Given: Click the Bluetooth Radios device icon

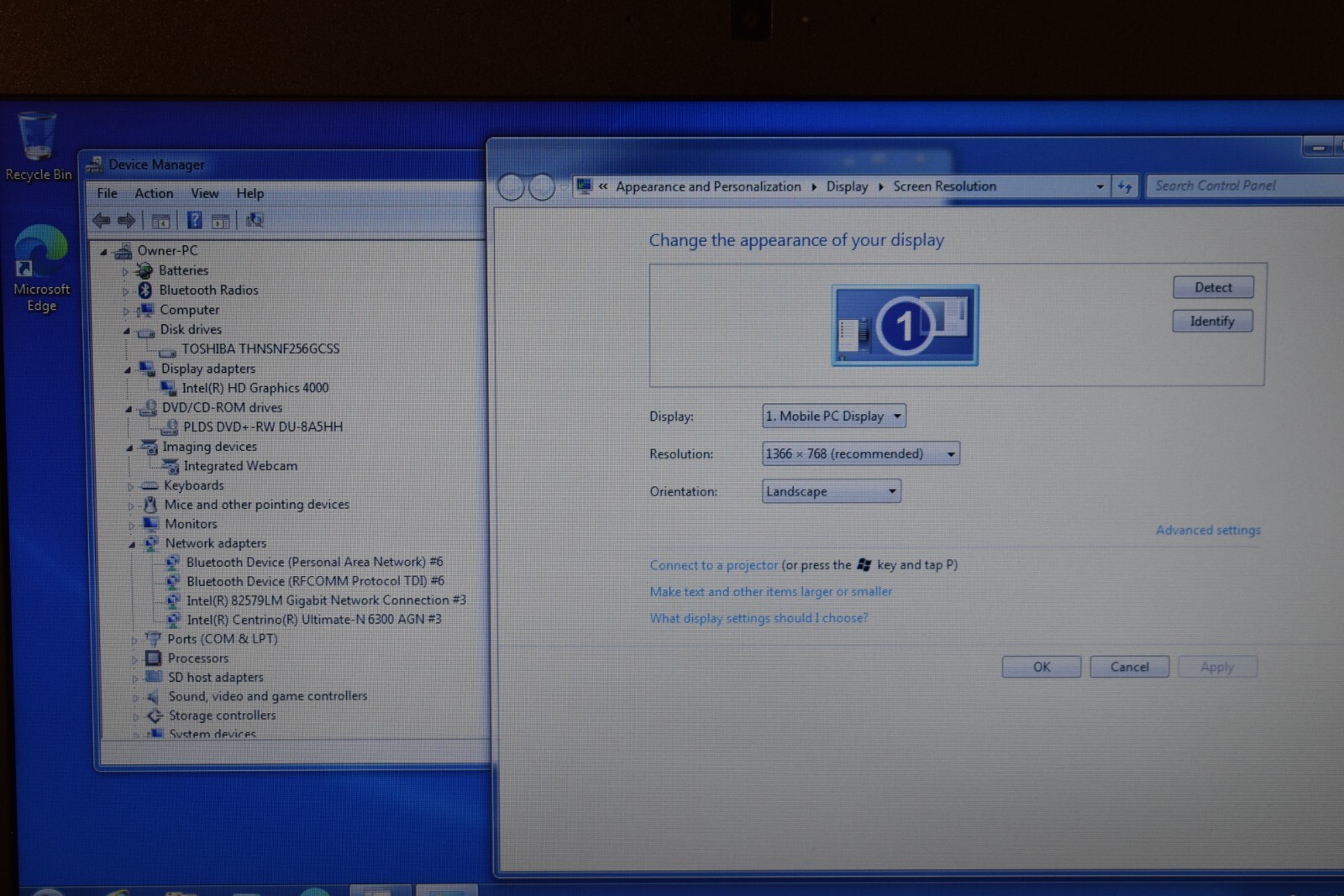Looking at the screenshot, I should pyautogui.click(x=144, y=290).
